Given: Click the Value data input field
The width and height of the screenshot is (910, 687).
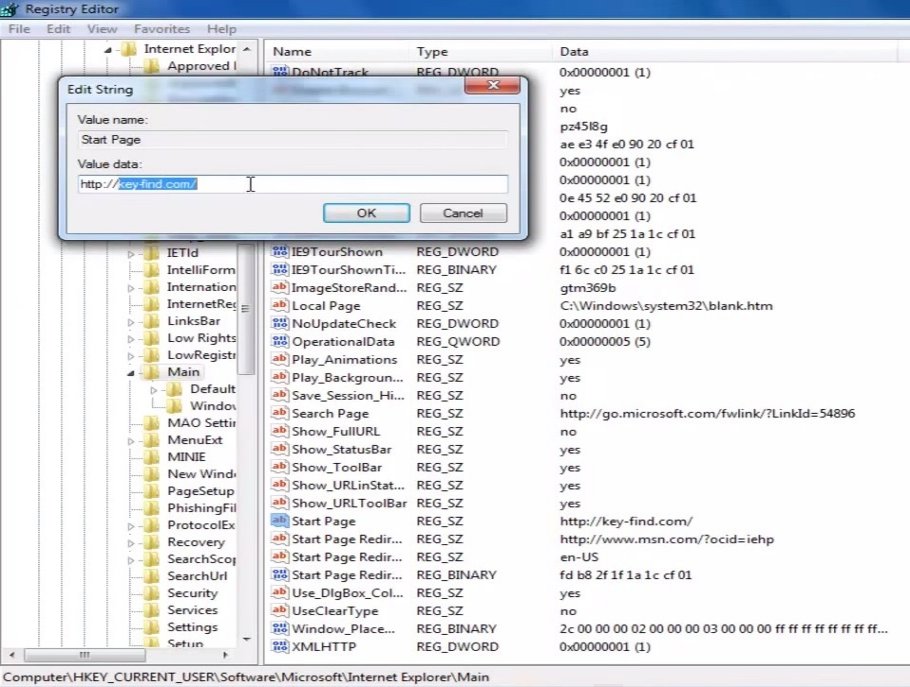Looking at the screenshot, I should coord(293,184).
